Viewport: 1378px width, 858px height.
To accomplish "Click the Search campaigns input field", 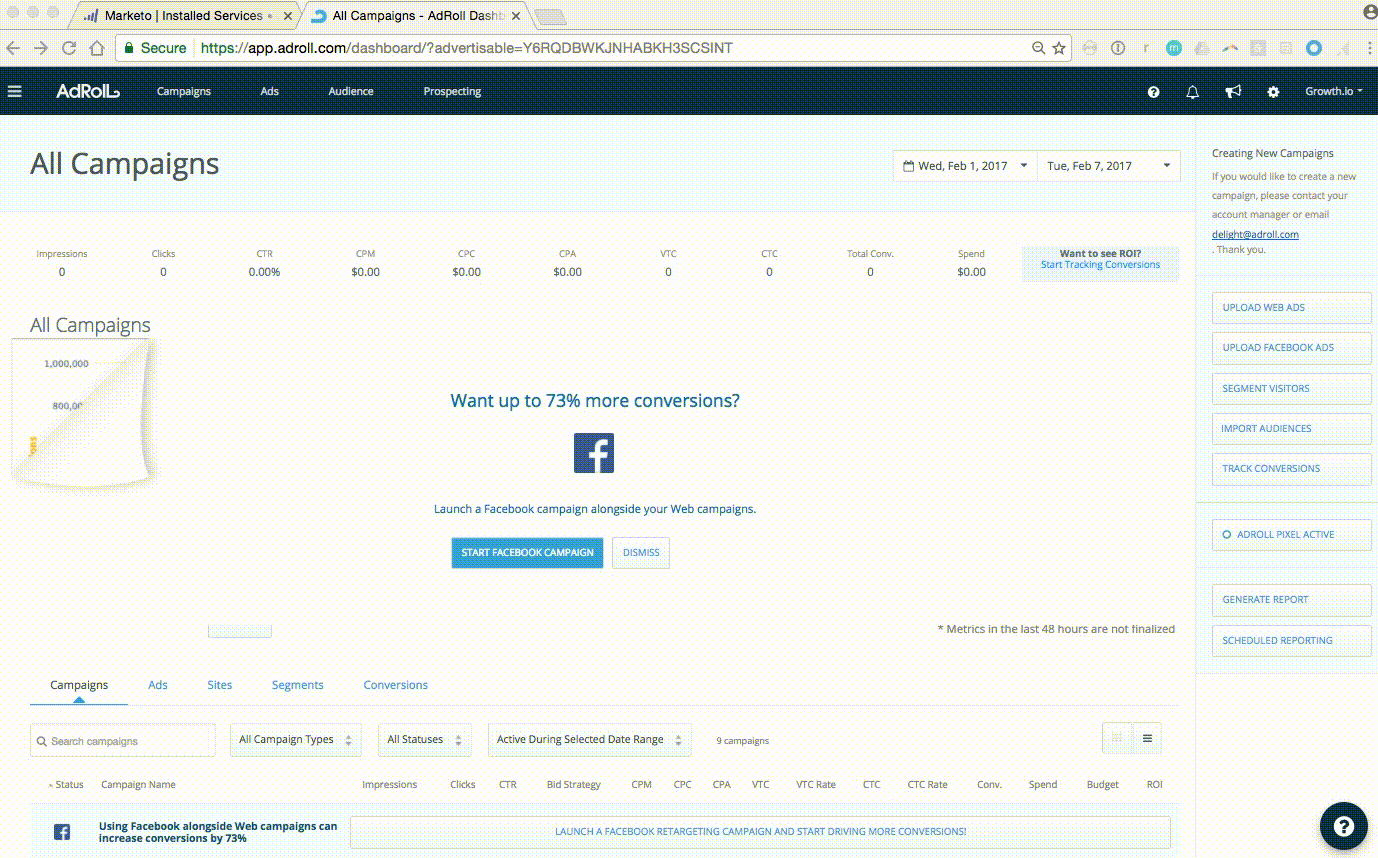I will (123, 740).
